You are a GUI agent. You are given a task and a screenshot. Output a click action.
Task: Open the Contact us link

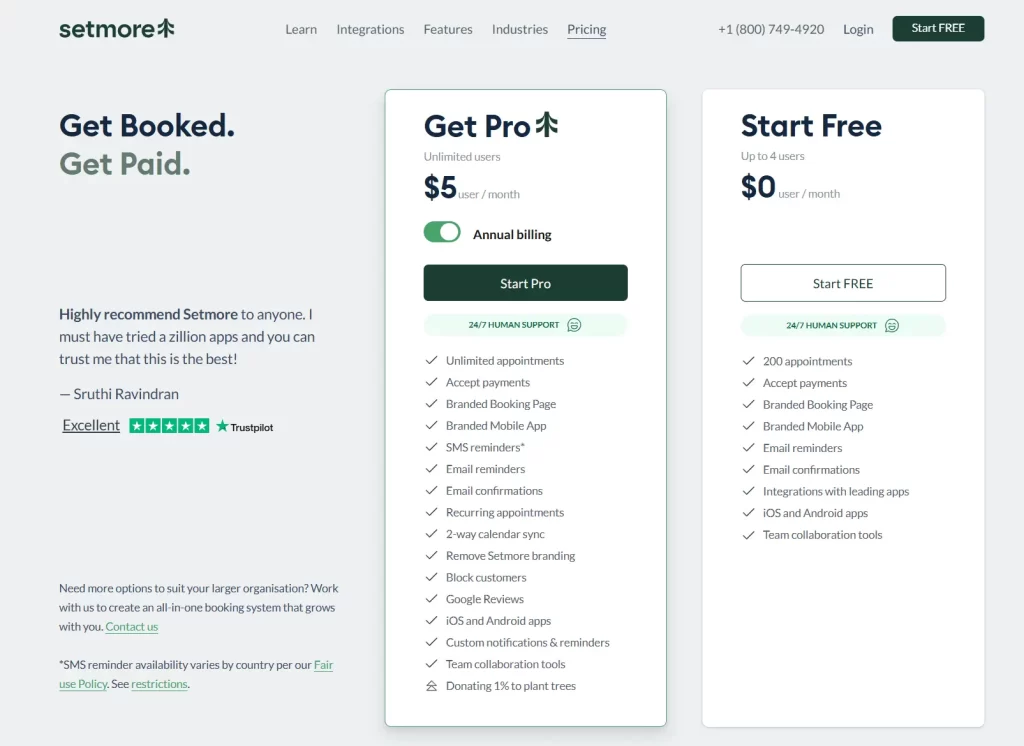pyautogui.click(x=131, y=626)
